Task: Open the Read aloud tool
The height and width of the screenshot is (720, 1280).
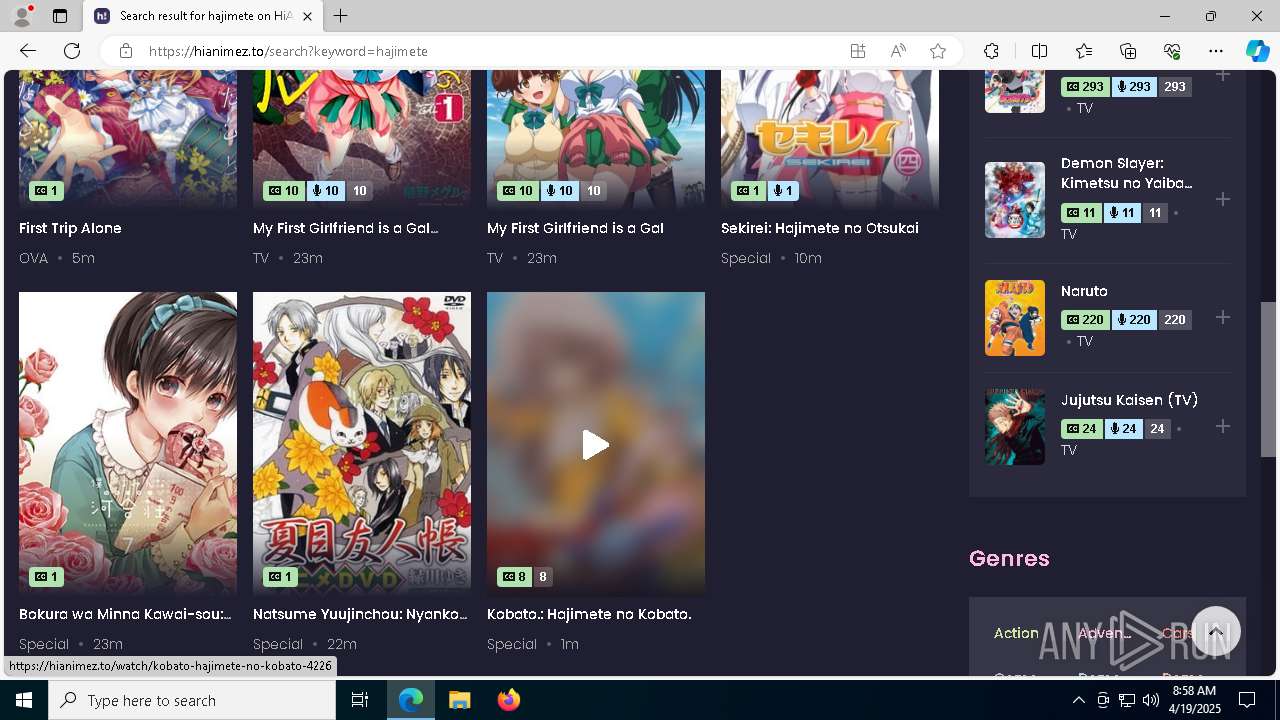Action: (x=898, y=51)
